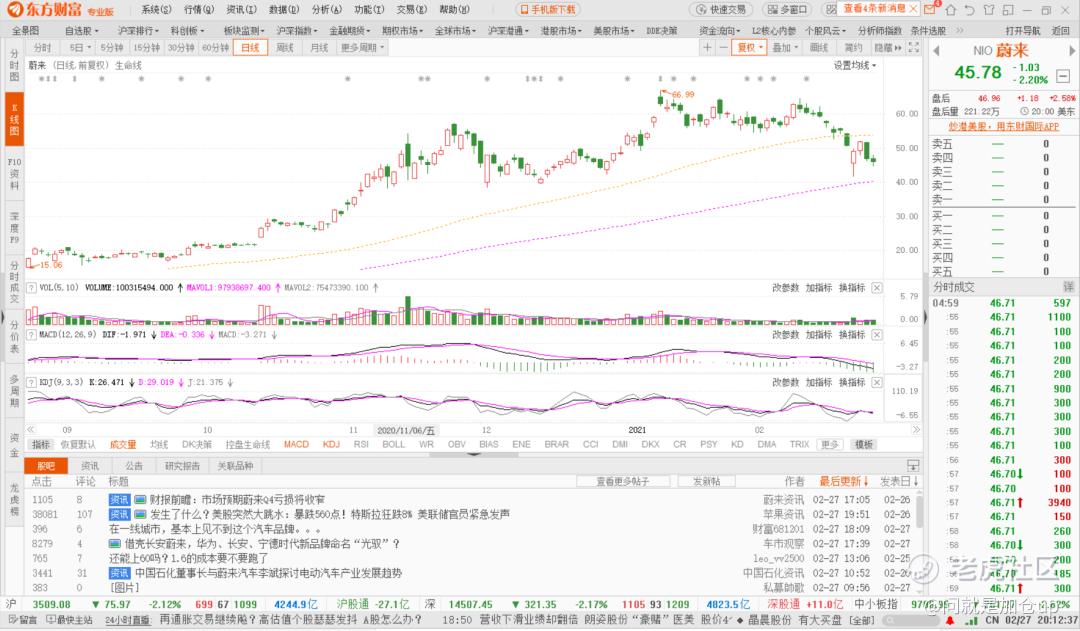Select the 5分钟 period
Viewport: 1080px width, 631px height.
tap(112, 48)
